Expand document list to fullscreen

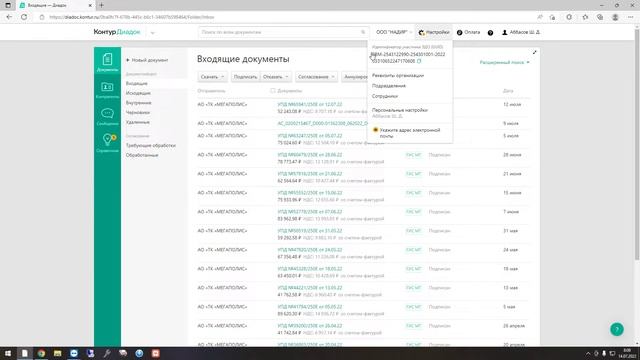pos(534,52)
